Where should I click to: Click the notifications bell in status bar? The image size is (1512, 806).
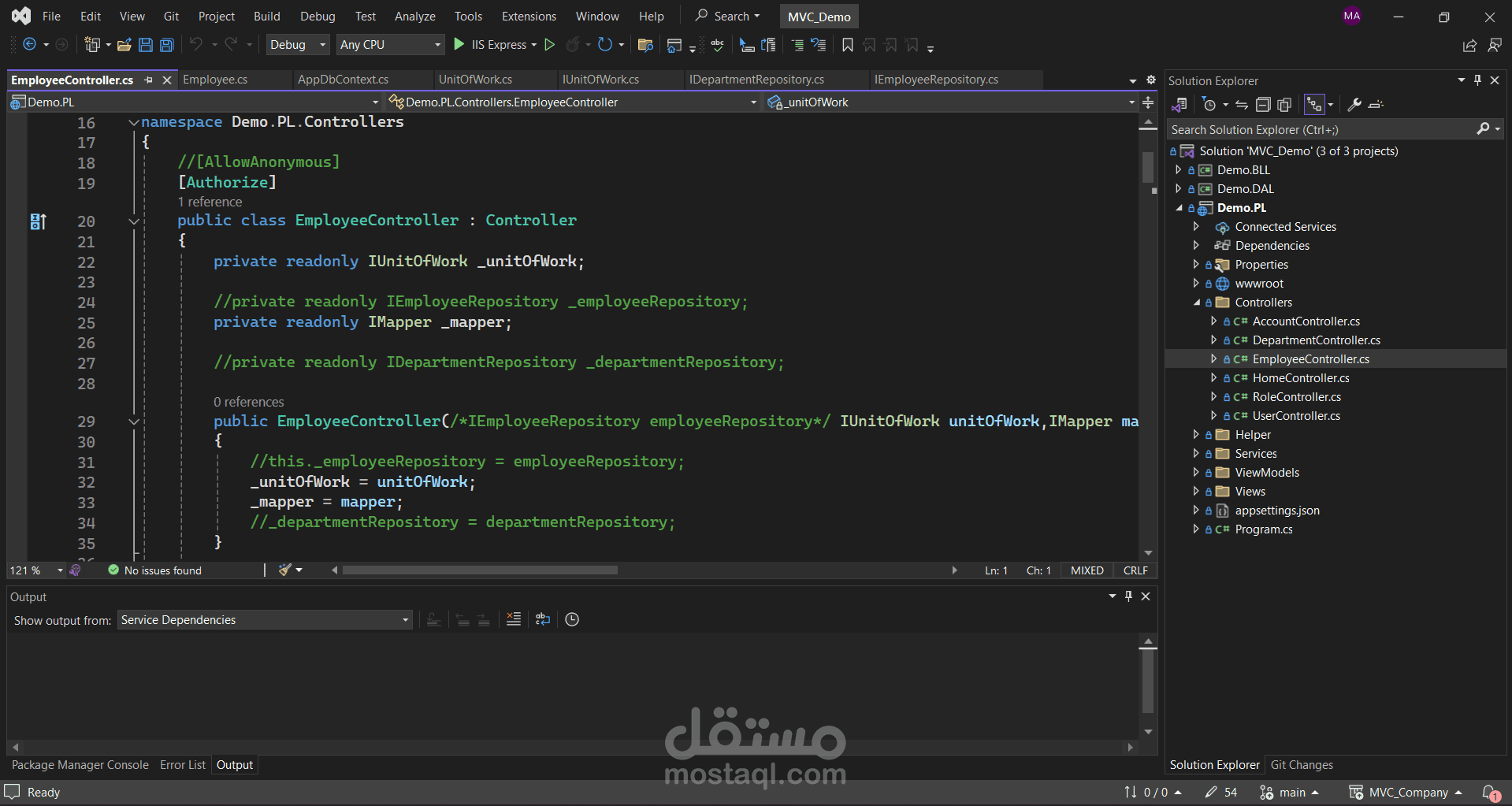[x=1491, y=793]
